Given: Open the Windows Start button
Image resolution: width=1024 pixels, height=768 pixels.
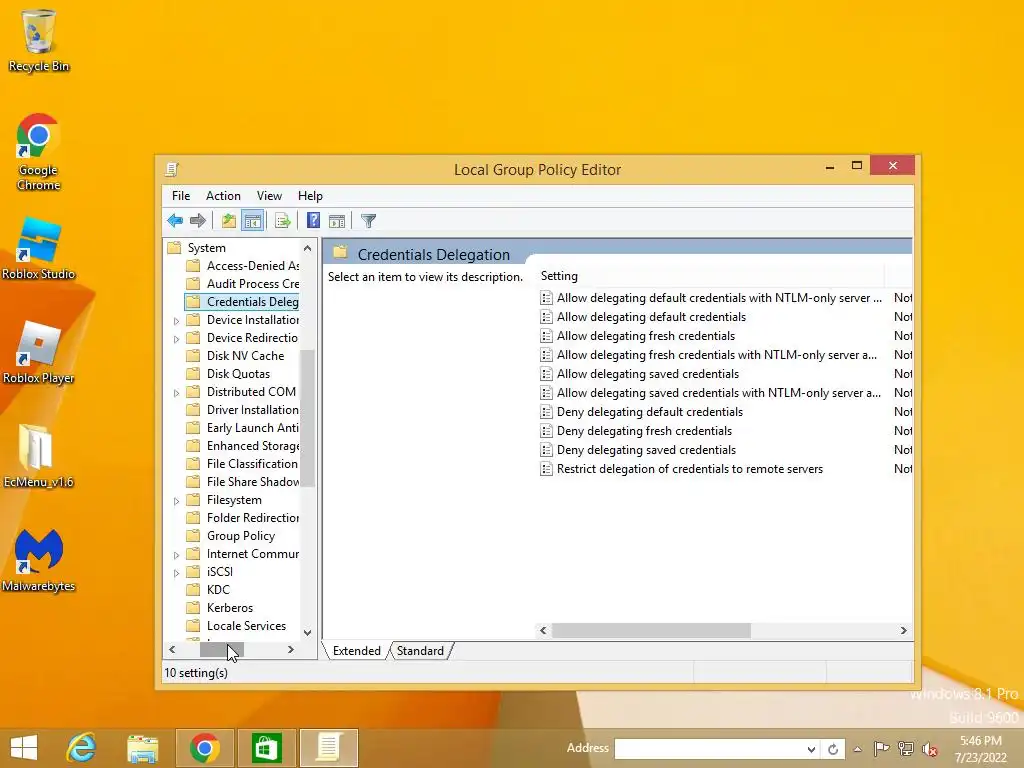Looking at the screenshot, I should pos(24,748).
